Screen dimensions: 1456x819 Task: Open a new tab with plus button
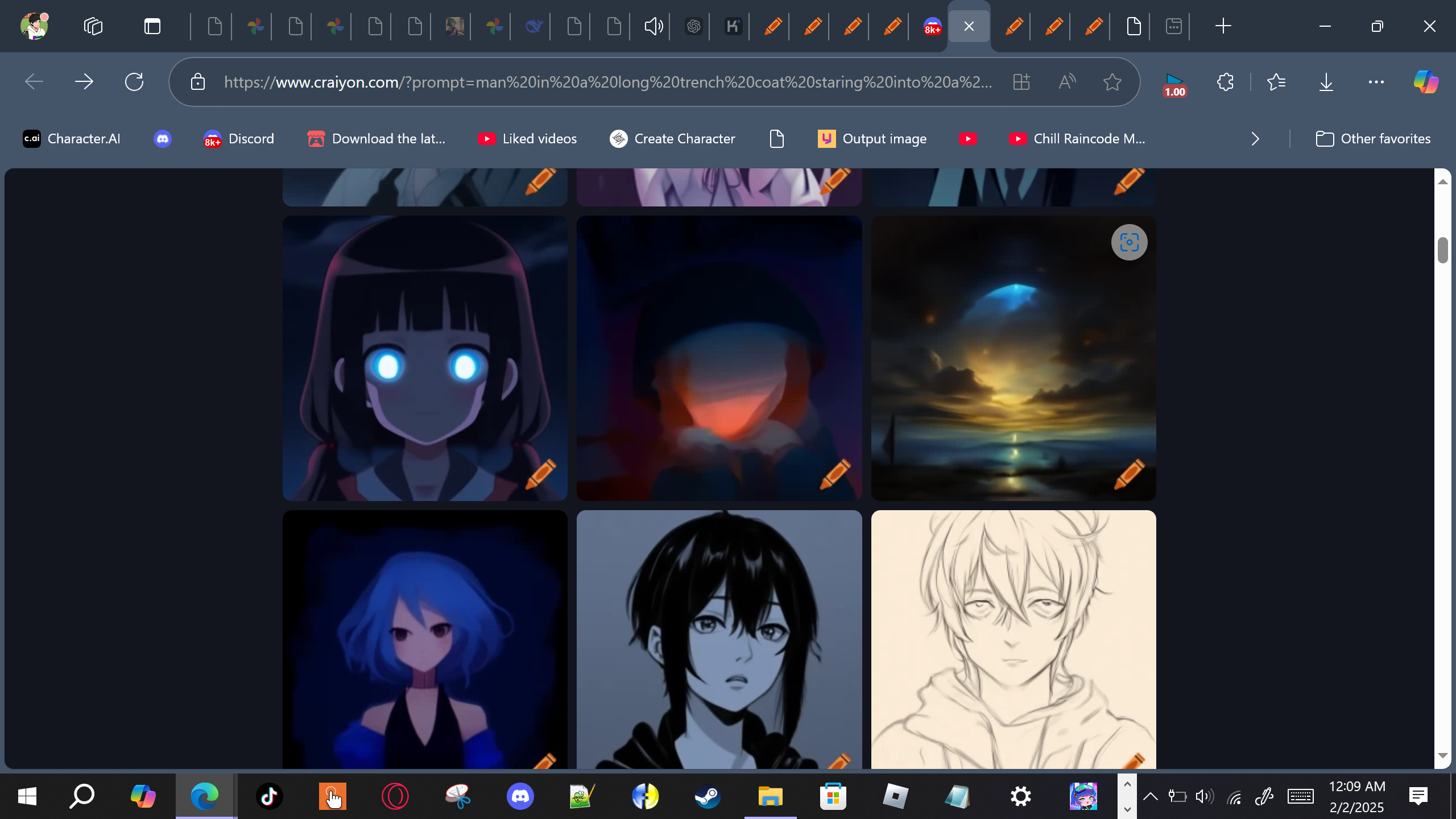point(1223,26)
